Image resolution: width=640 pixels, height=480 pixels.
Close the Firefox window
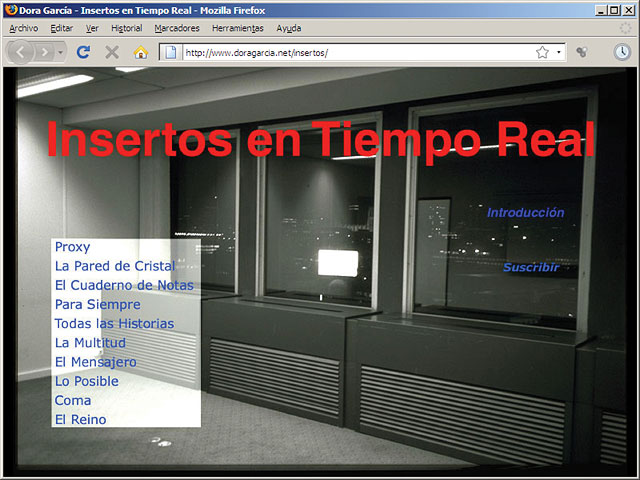point(629,10)
